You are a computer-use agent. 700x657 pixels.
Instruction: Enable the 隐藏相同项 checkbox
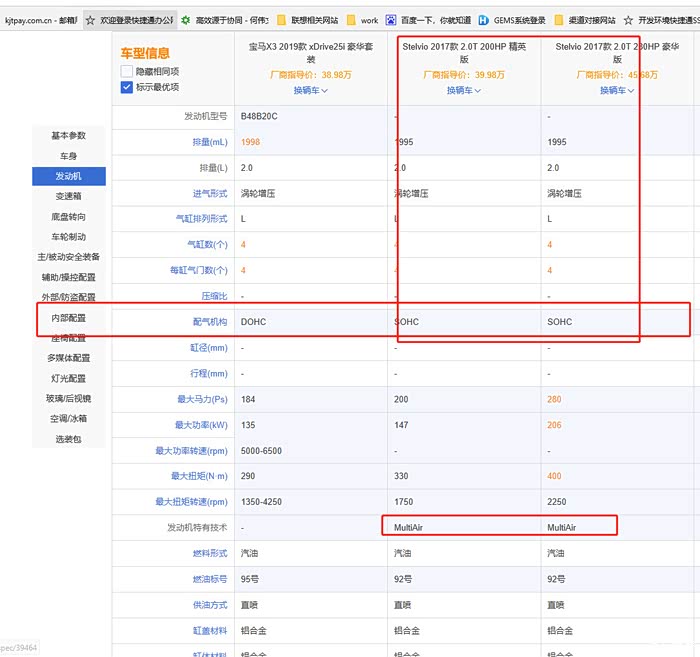click(127, 72)
